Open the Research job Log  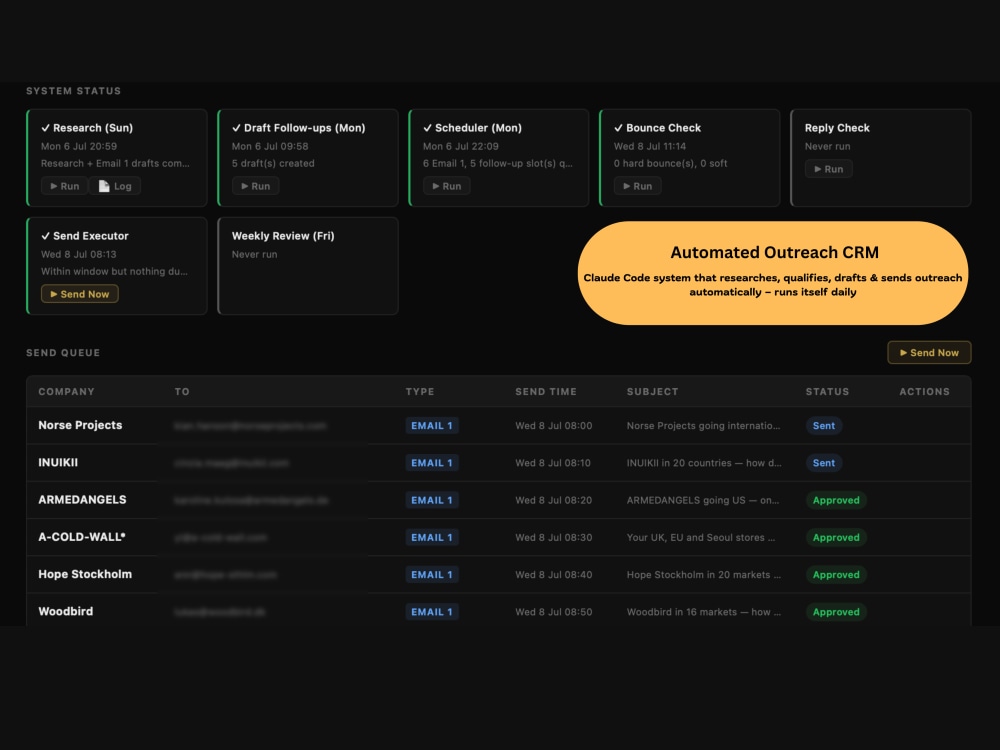coord(115,186)
